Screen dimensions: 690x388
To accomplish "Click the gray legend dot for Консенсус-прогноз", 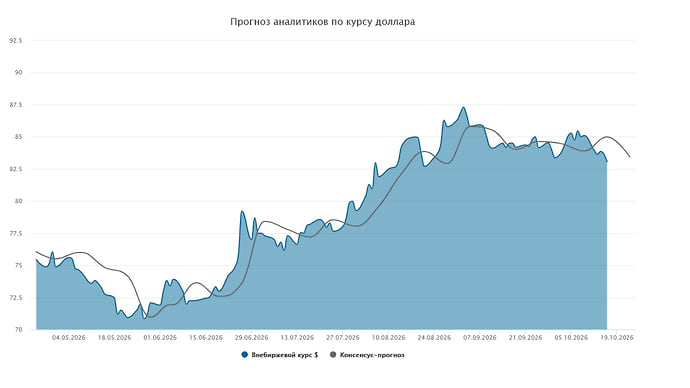I will 333,355.
